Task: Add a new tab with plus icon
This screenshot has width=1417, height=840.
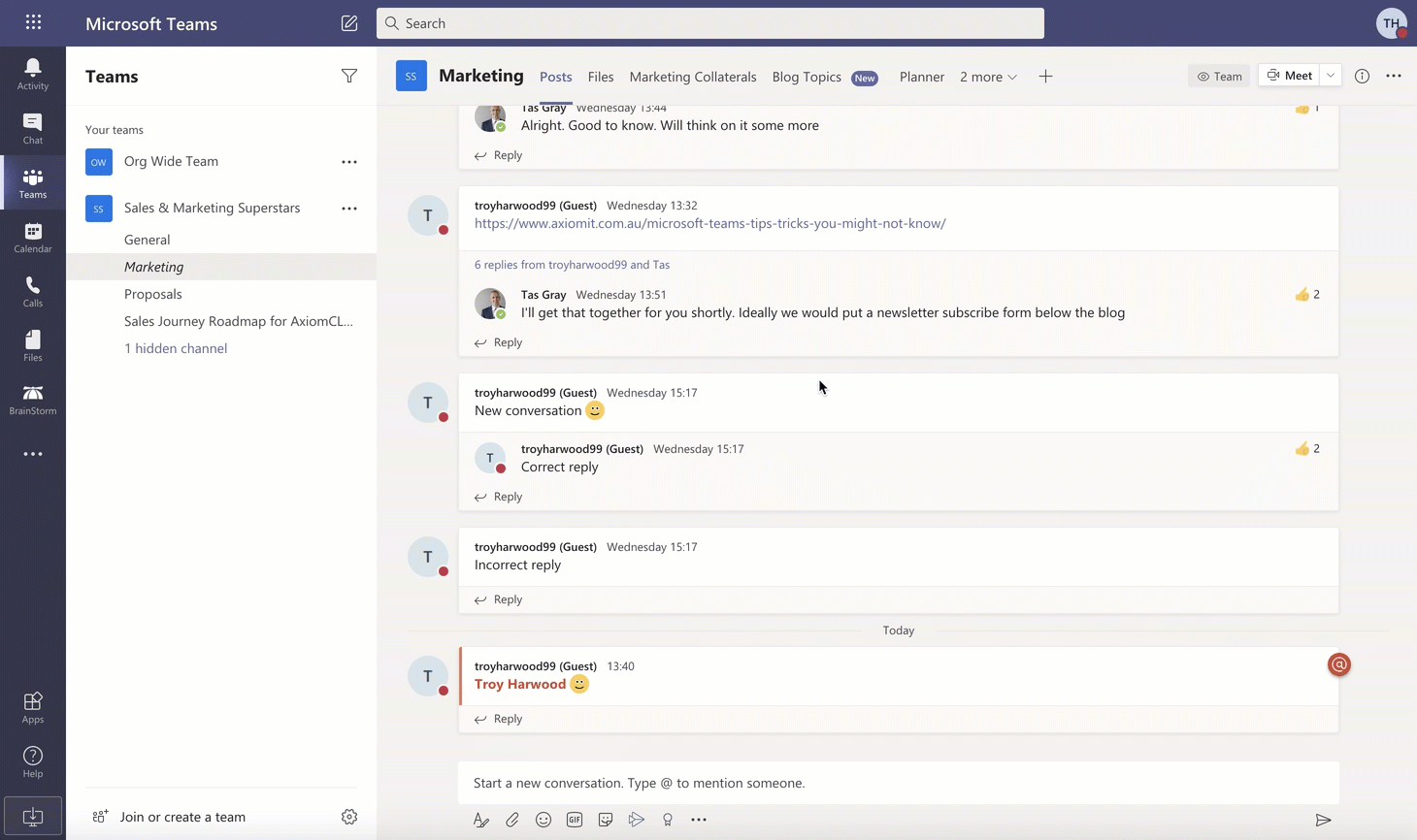Action: point(1045,76)
